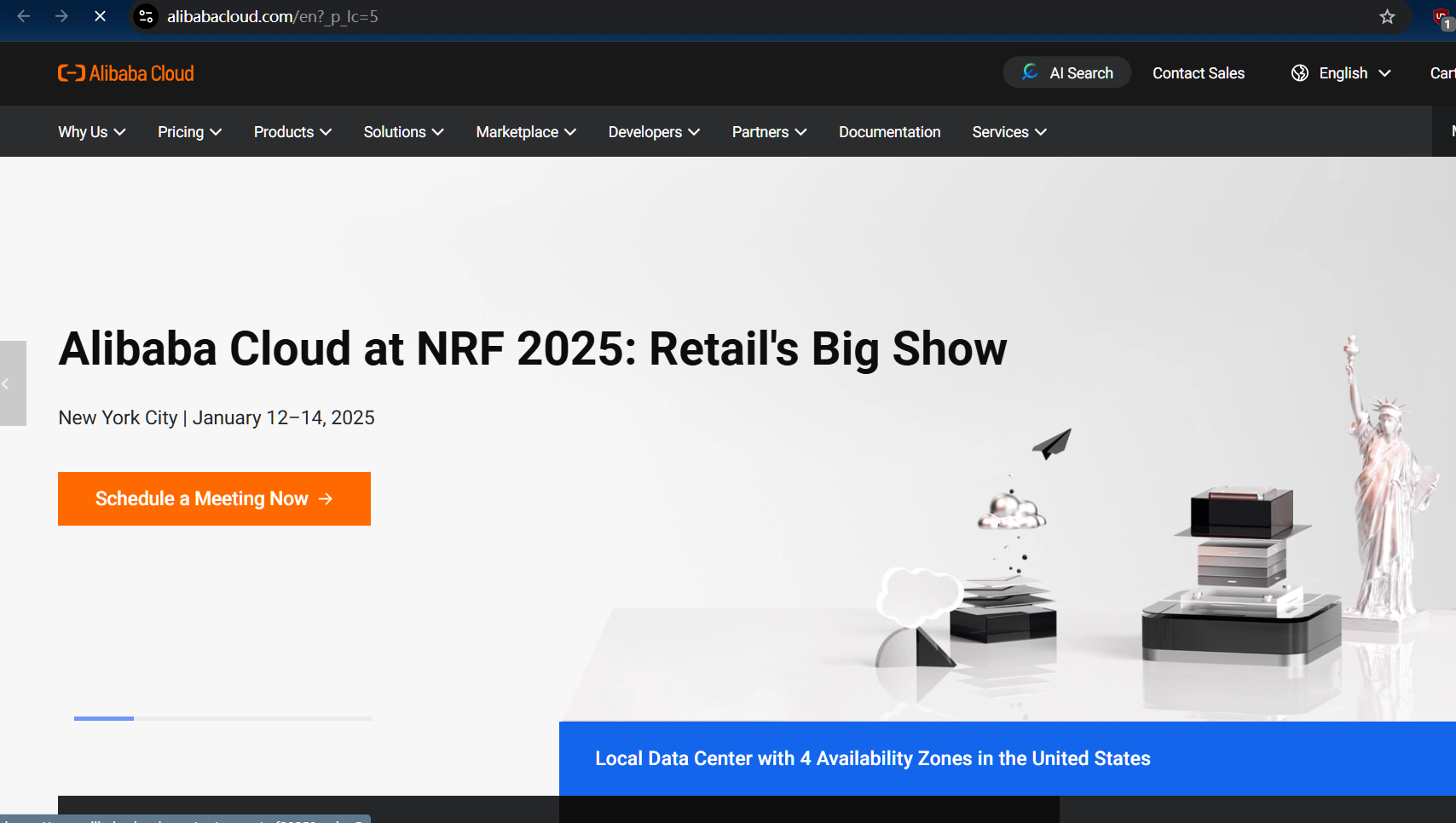The height and width of the screenshot is (823, 1456).
Task: Click the NRF 2025 Retail's Big Show headline
Action: (533, 348)
